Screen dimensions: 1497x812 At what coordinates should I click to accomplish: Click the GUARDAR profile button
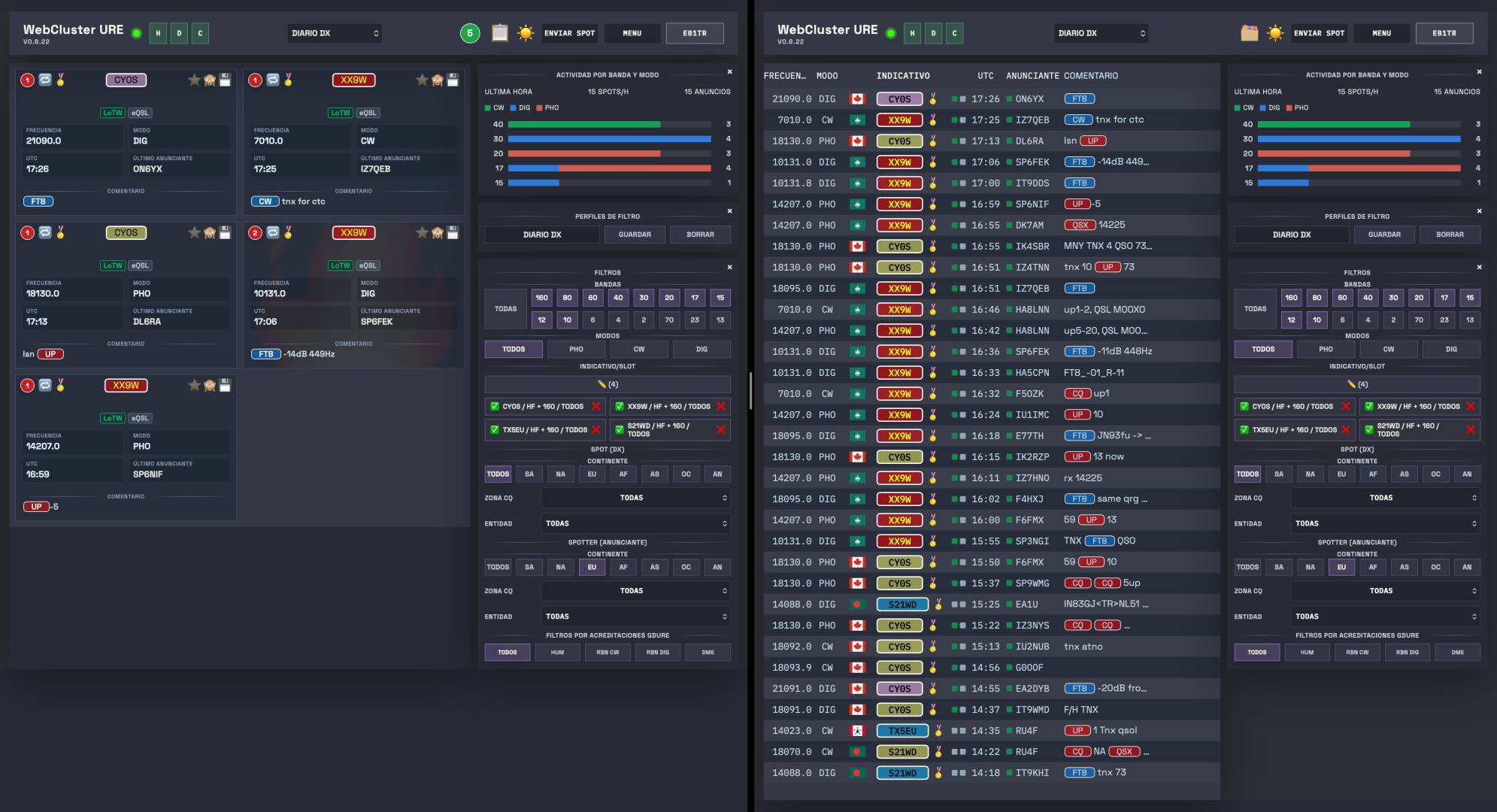tap(635, 235)
